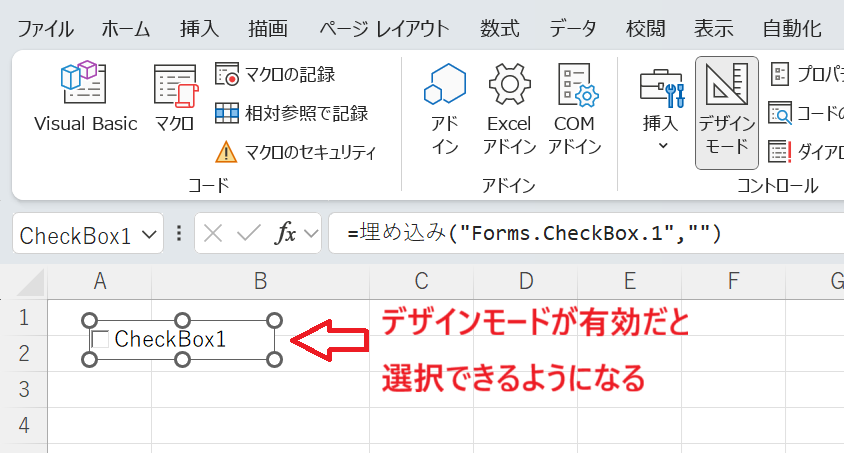Screen dimensions: 844x453
Task: Open the アドイン add-ins icon
Action: coord(445,108)
